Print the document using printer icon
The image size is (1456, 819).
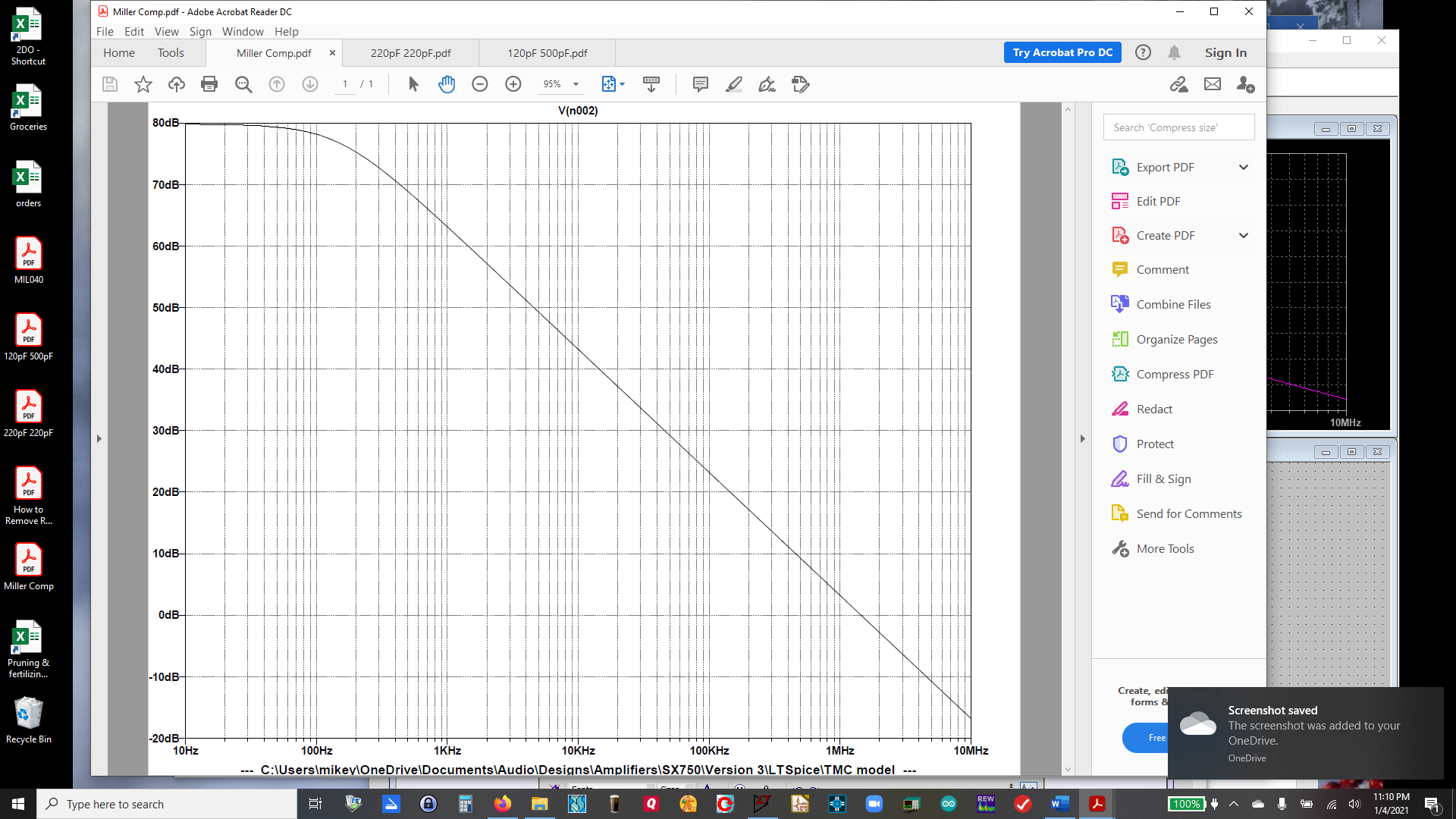tap(209, 84)
